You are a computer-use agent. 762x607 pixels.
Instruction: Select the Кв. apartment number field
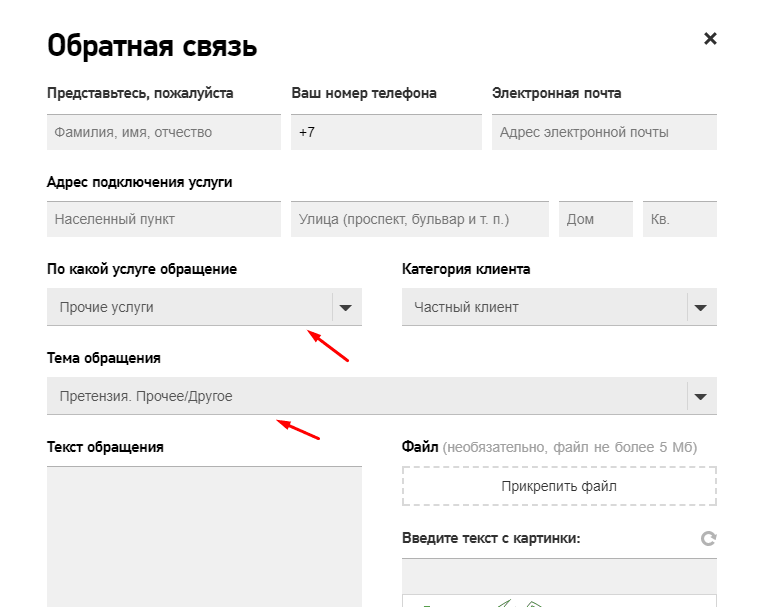click(680, 220)
